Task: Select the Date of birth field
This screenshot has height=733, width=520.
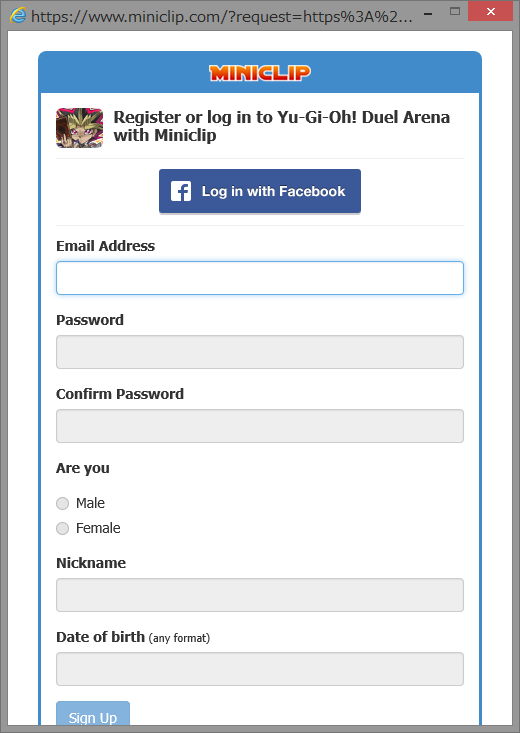Action: [x=260, y=669]
